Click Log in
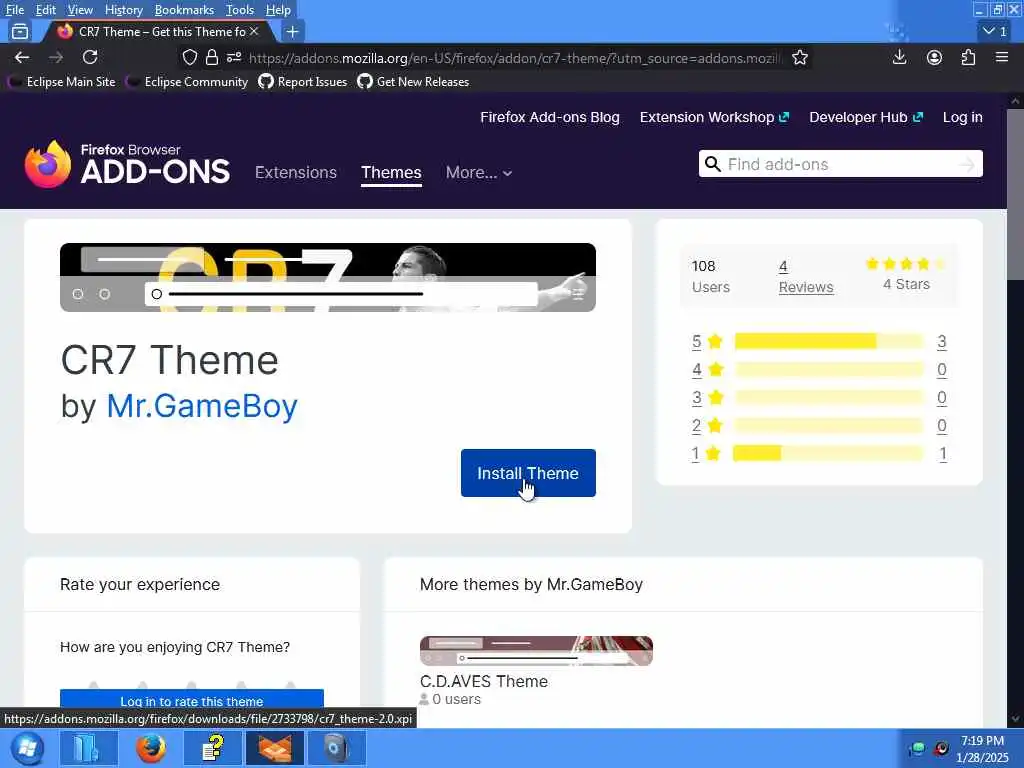The width and height of the screenshot is (1024, 768). click(x=963, y=118)
